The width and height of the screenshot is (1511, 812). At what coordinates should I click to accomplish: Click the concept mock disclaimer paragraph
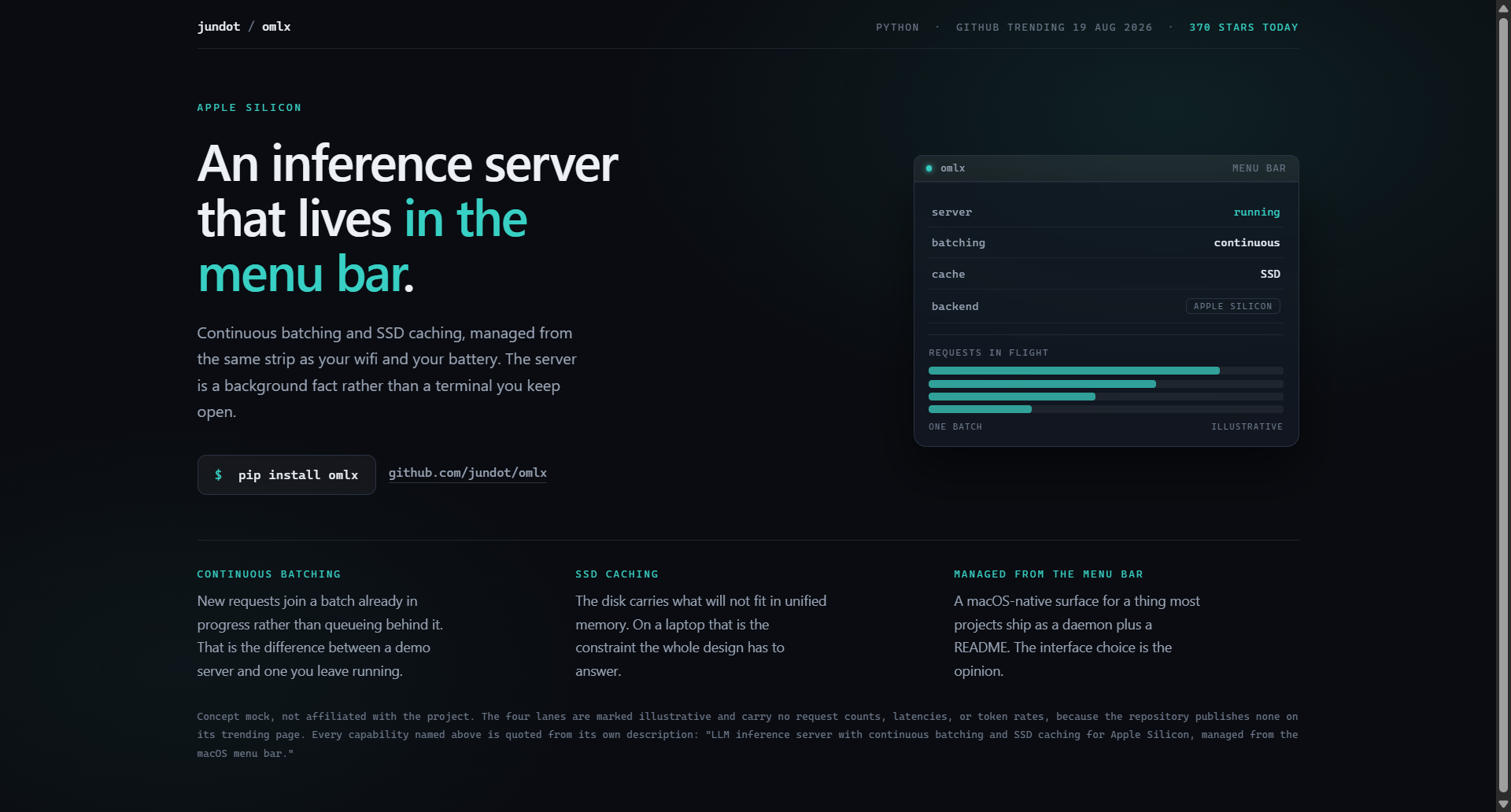(748, 735)
